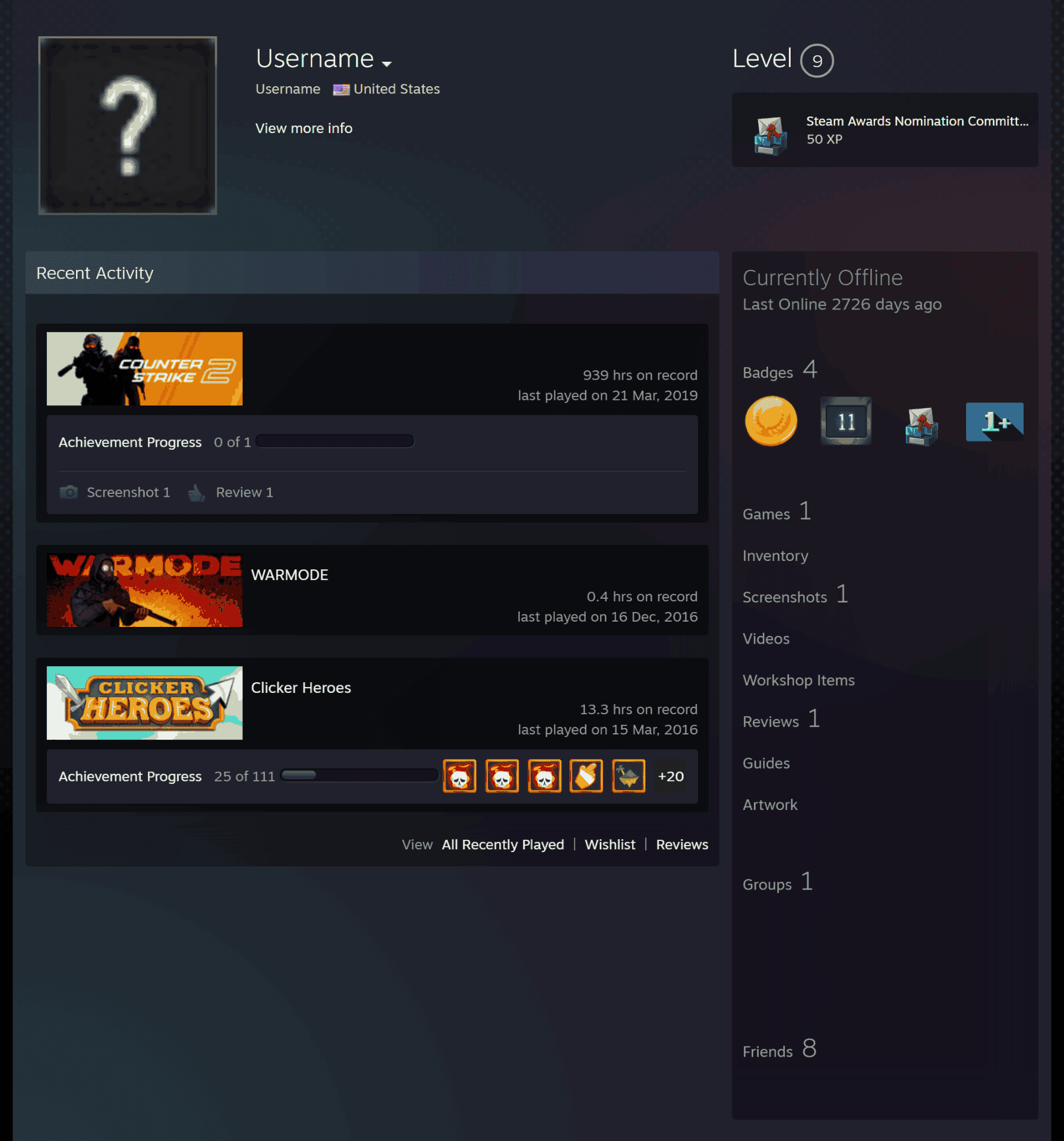Expand the Username dropdown arrow
Image resolution: width=1064 pixels, height=1141 pixels.
click(x=387, y=63)
